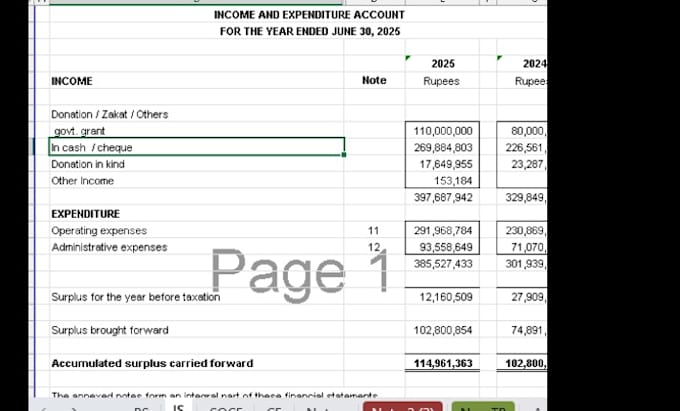680x411 pixels.
Task: Select the 2024 column's 27,909 surplus value
Action: click(x=522, y=297)
